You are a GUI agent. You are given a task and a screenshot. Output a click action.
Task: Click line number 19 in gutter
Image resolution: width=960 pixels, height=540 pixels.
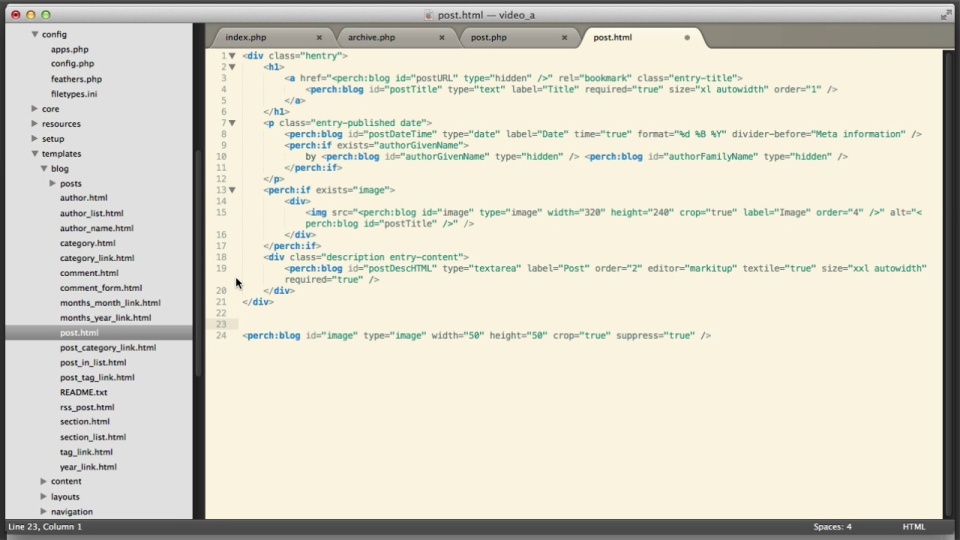pyautogui.click(x=221, y=268)
